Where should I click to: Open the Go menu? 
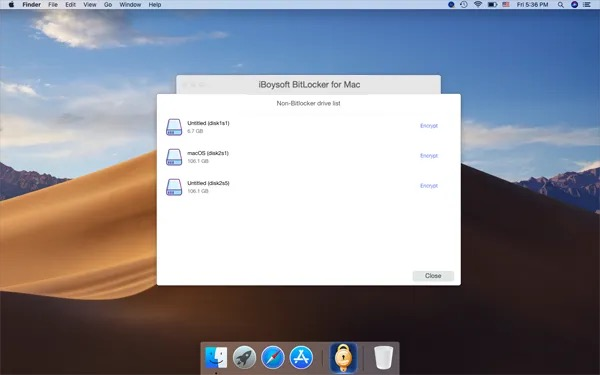coord(108,5)
